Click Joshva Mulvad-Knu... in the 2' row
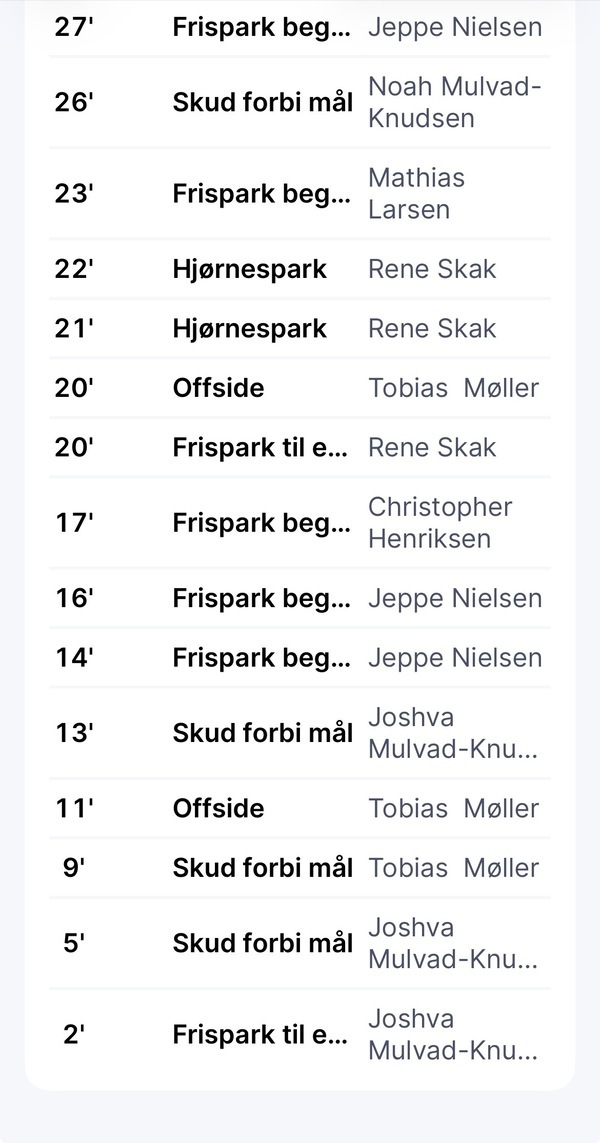 click(x=453, y=1035)
